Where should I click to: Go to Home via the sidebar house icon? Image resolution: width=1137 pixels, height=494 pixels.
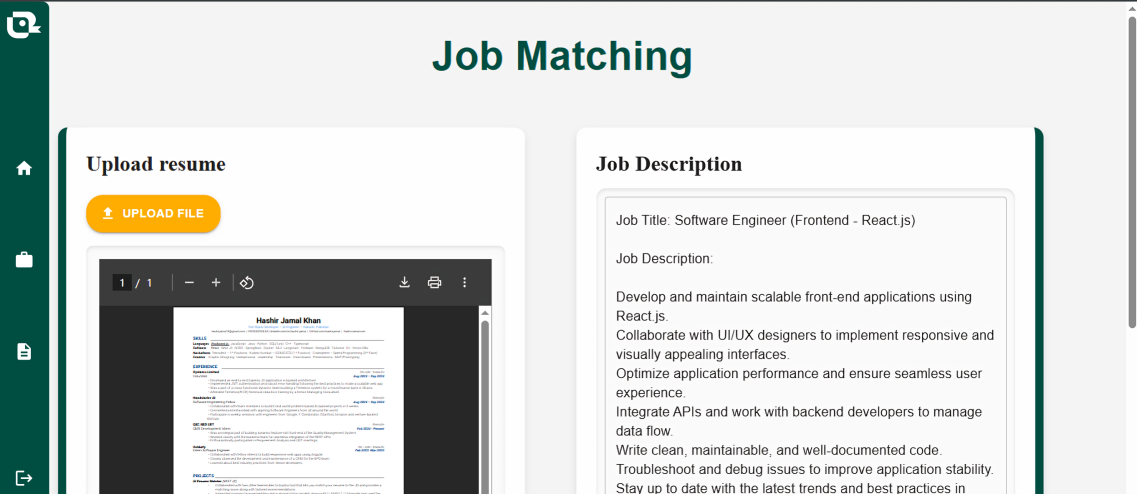[24, 168]
